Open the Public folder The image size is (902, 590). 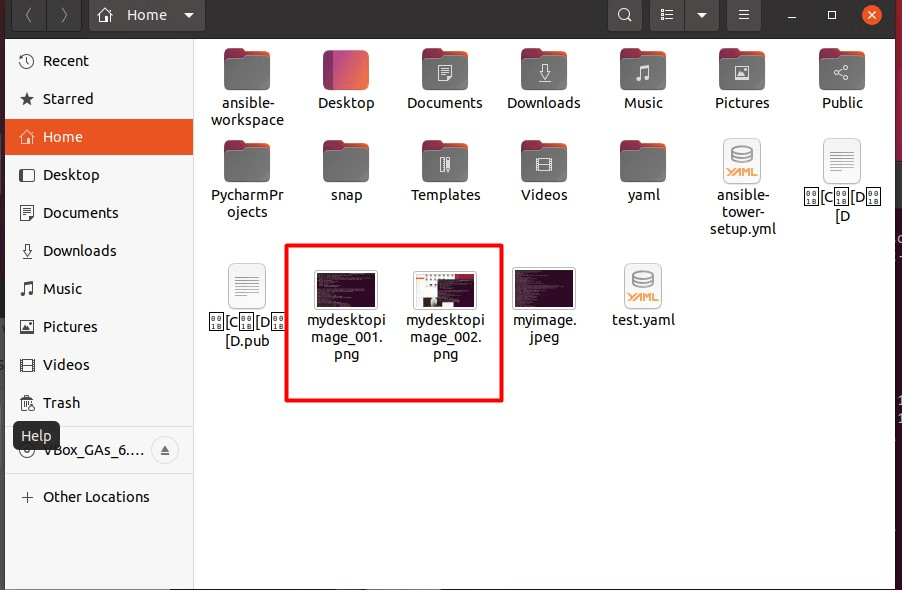(x=840, y=70)
